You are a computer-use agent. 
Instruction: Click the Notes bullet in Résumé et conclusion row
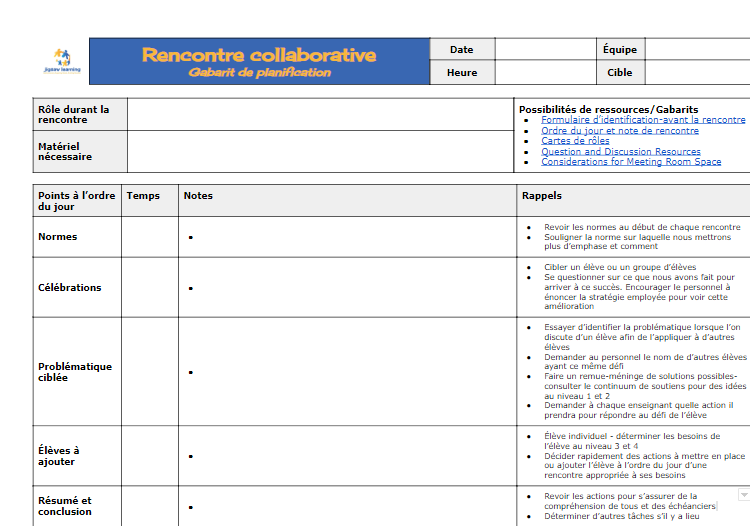191,506
